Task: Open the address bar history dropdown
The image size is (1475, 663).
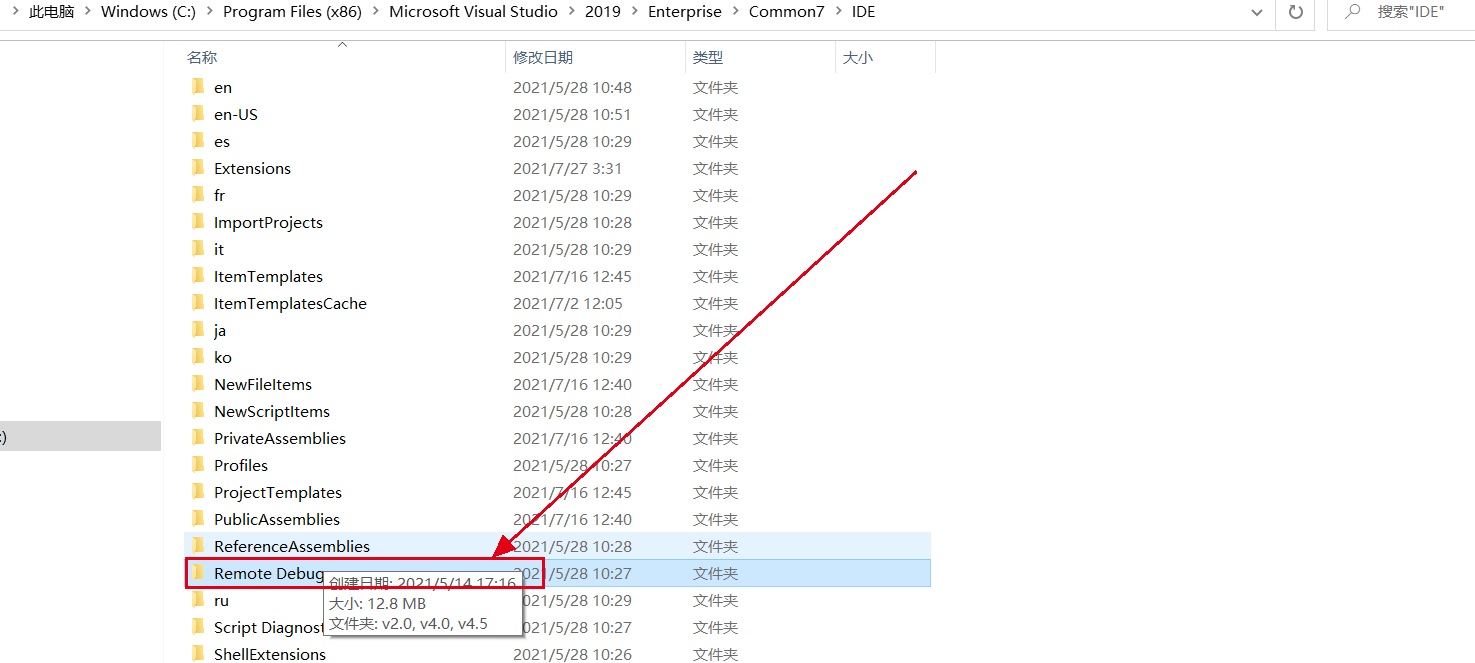Action: point(1257,12)
